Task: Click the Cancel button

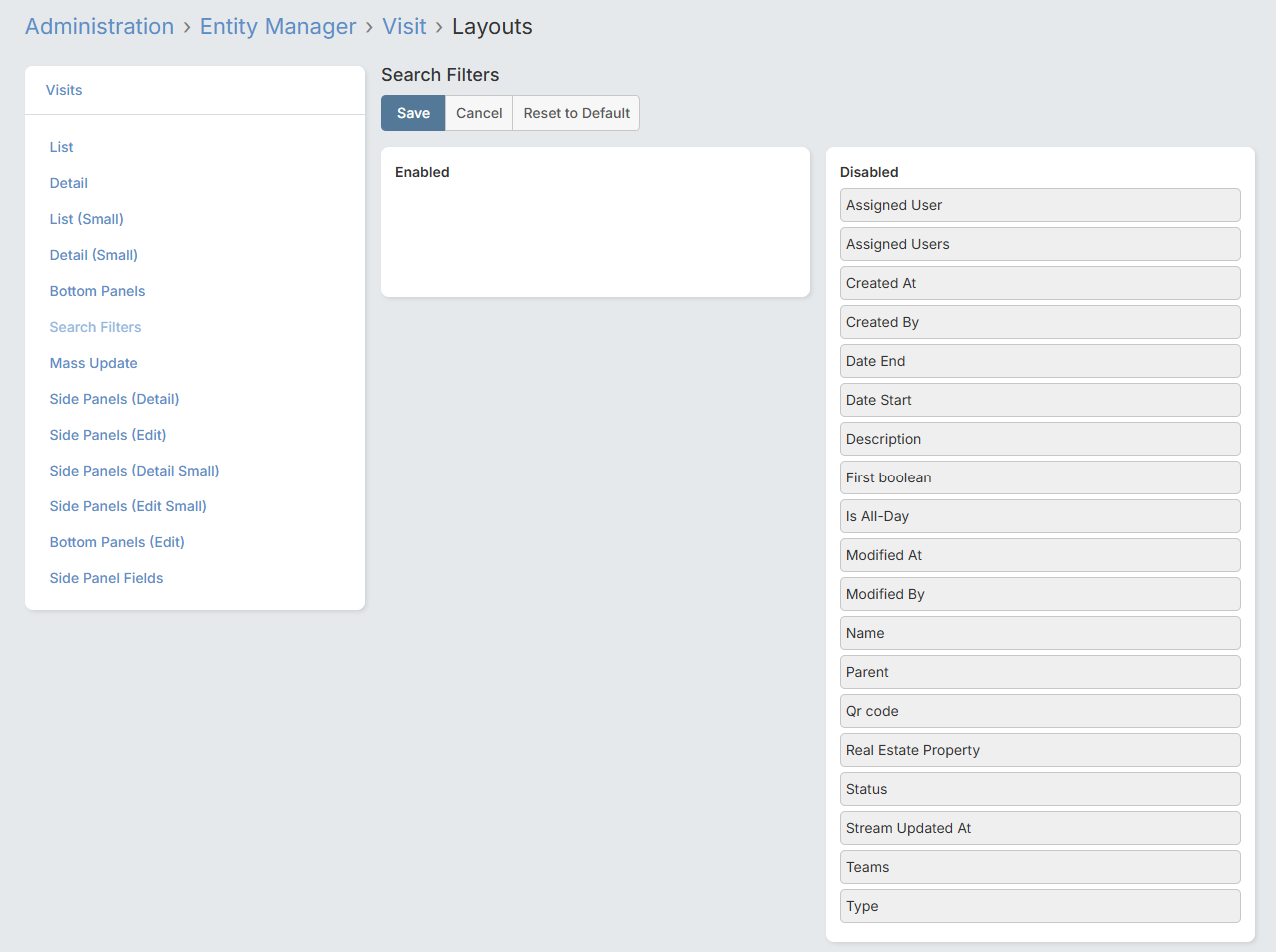Action: point(478,113)
